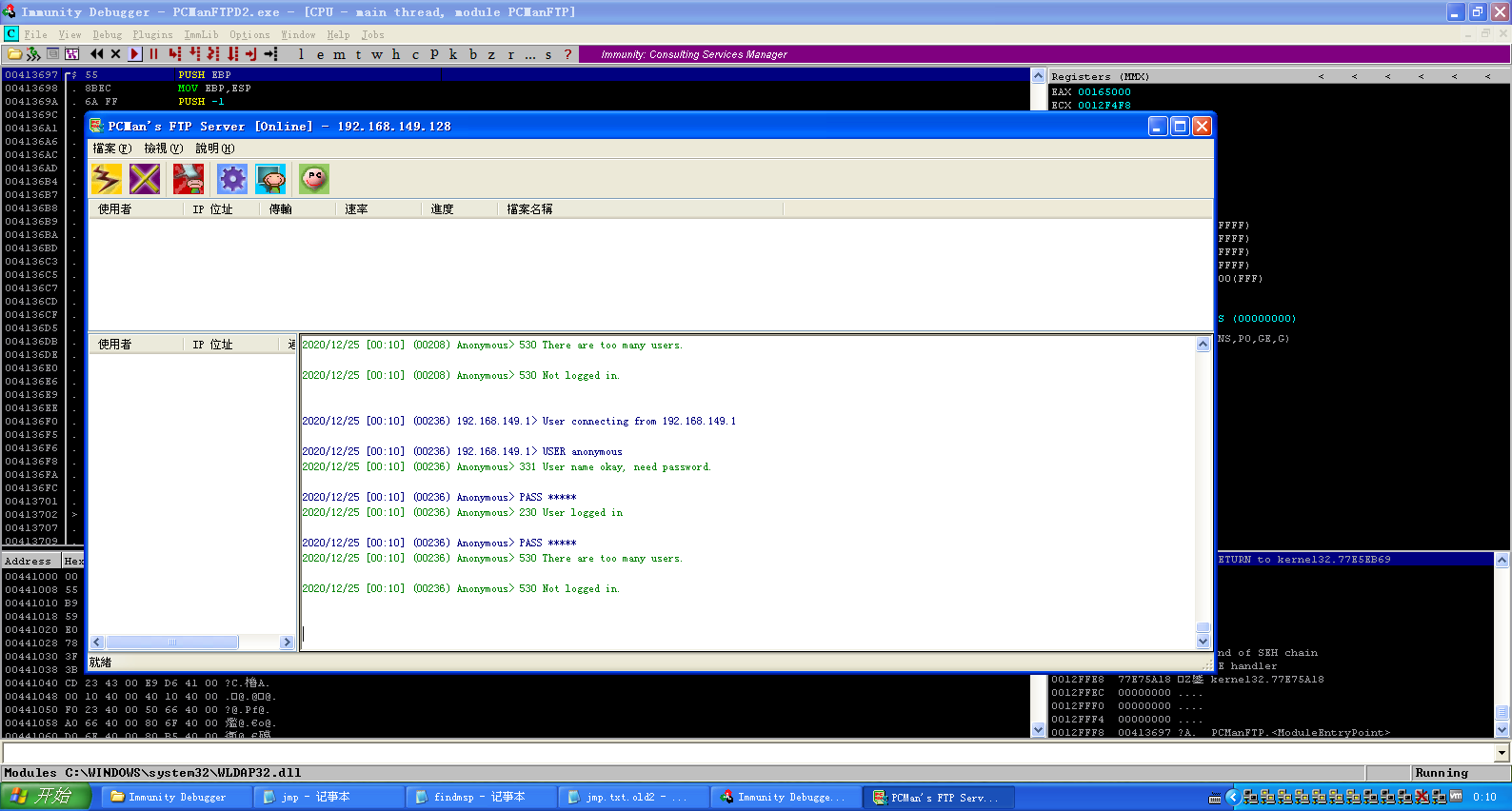
Task: Pause the debugged program
Action: [153, 54]
